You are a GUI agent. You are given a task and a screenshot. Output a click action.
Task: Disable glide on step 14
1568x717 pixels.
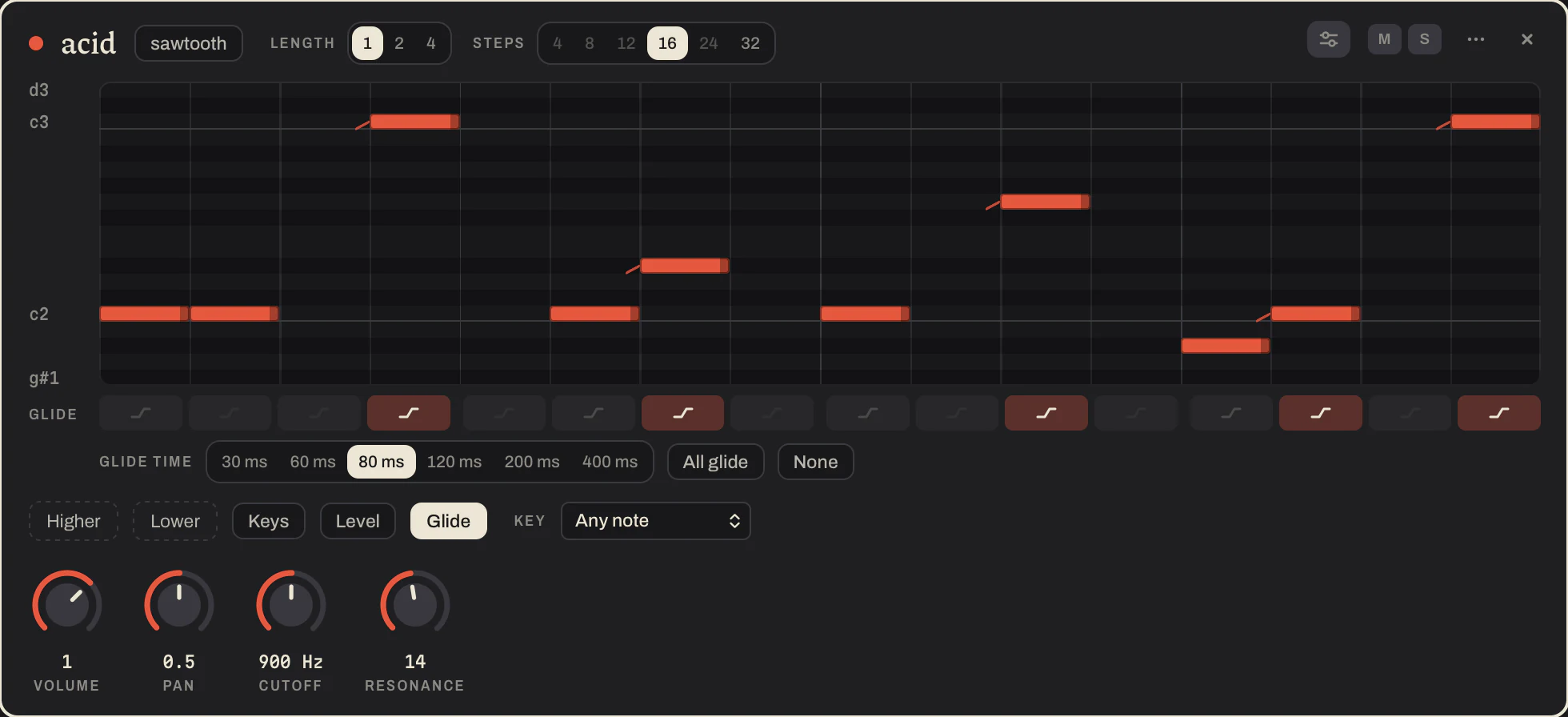(1320, 413)
